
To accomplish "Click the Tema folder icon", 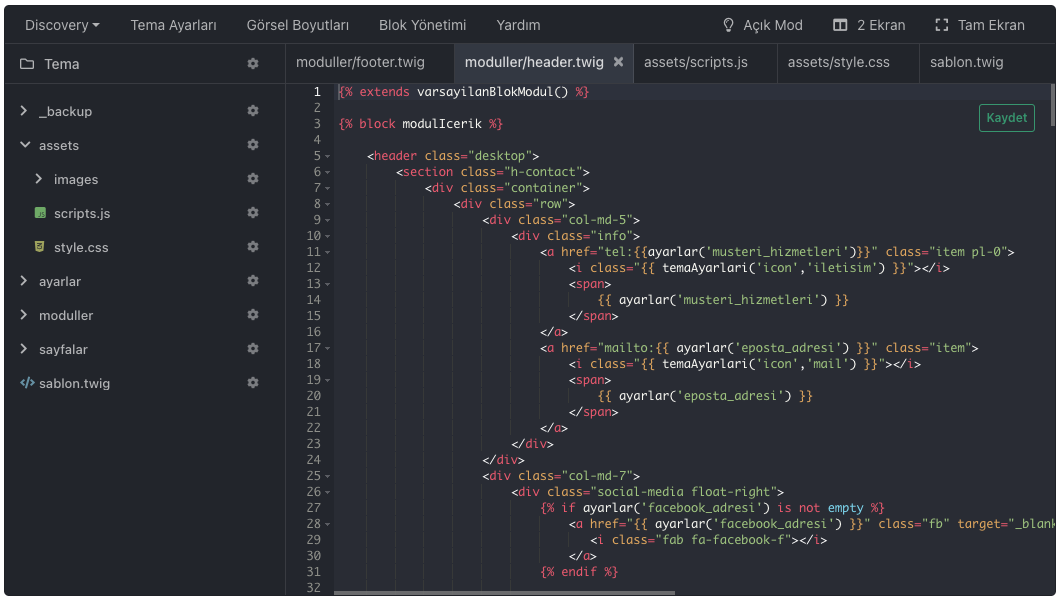I will click(x=27, y=64).
